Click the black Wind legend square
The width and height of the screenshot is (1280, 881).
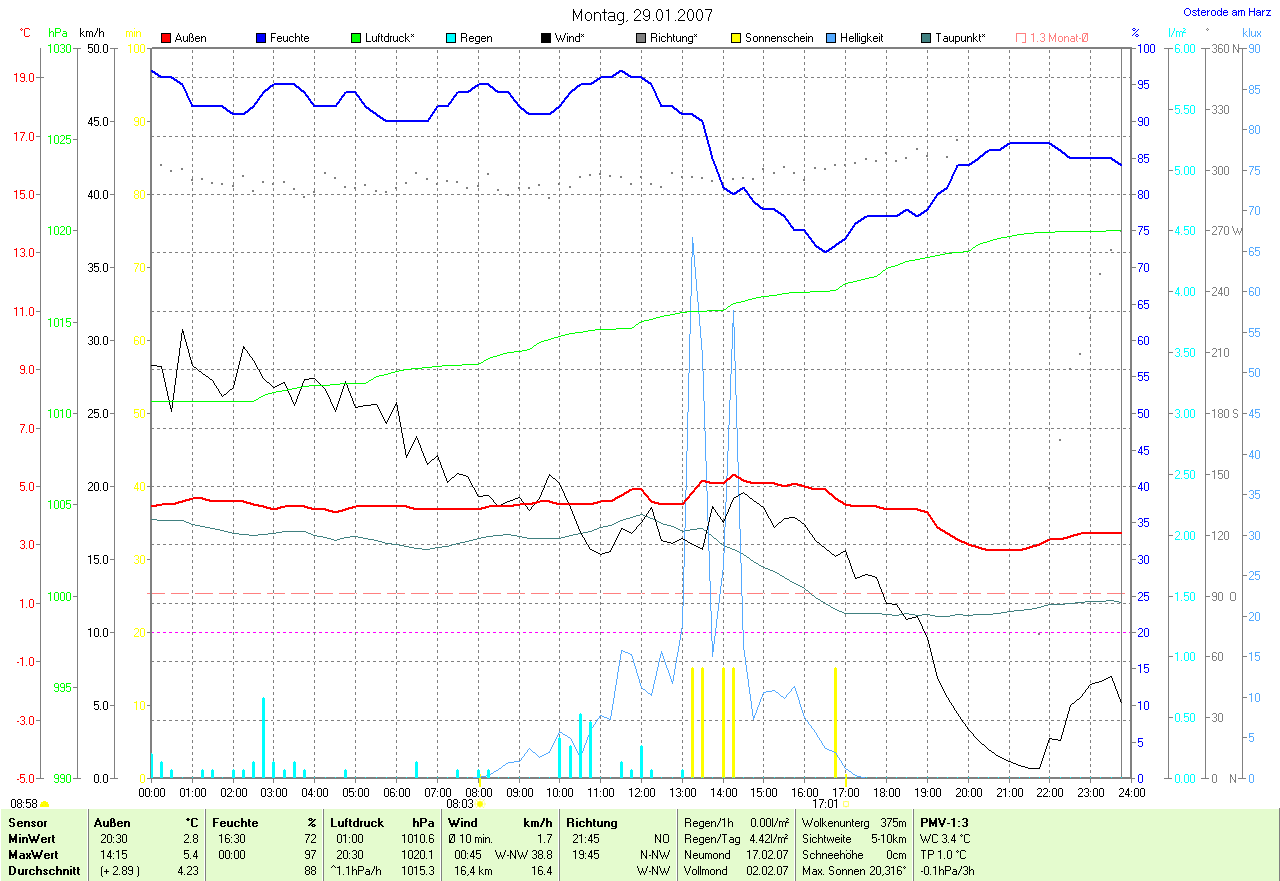coord(546,38)
